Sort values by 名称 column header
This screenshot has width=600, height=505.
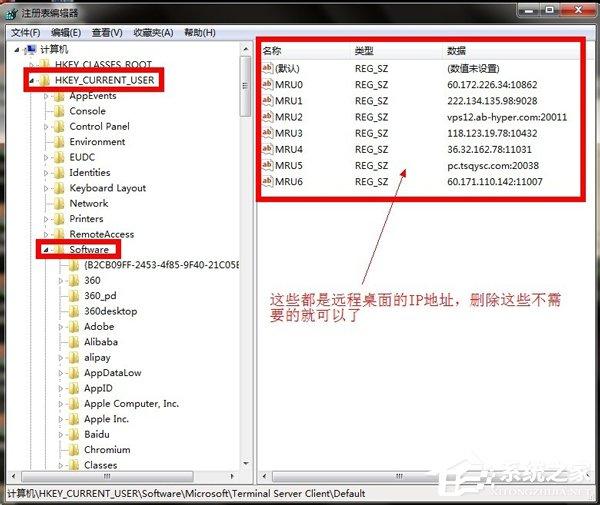coord(272,50)
